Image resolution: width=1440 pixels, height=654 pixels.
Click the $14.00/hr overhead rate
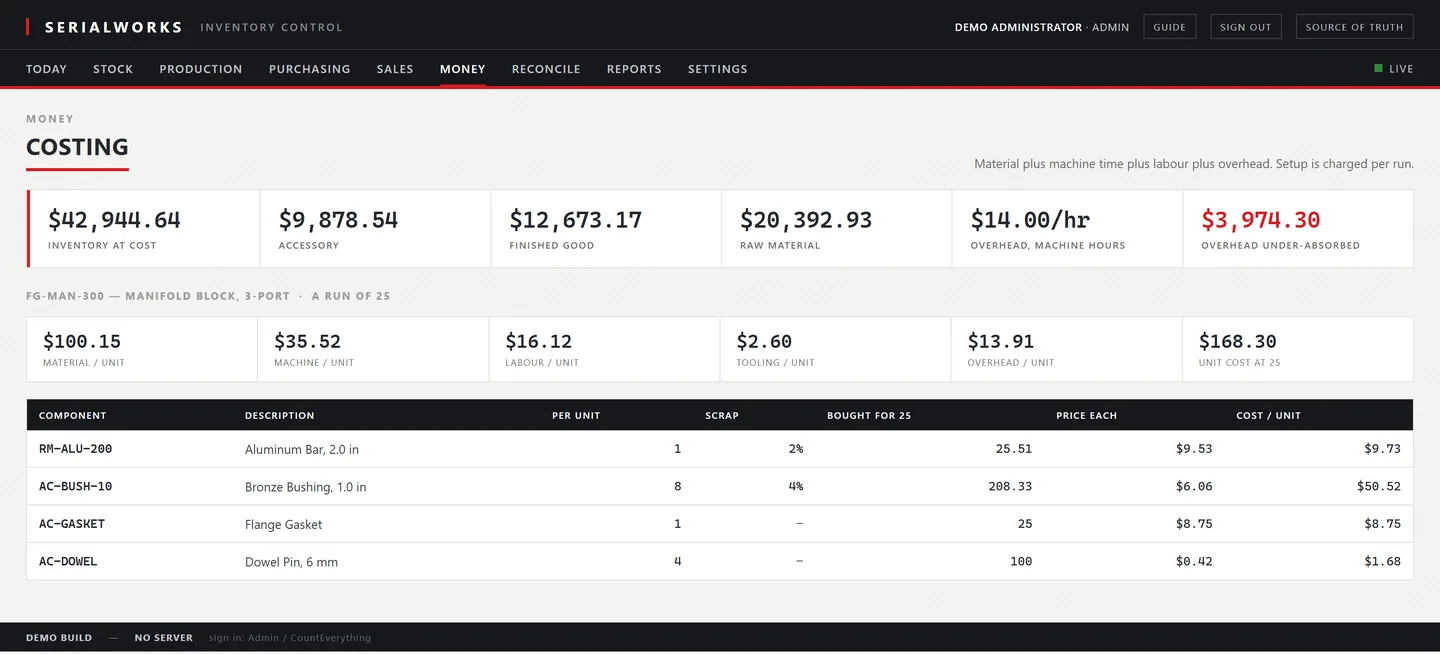1030,220
